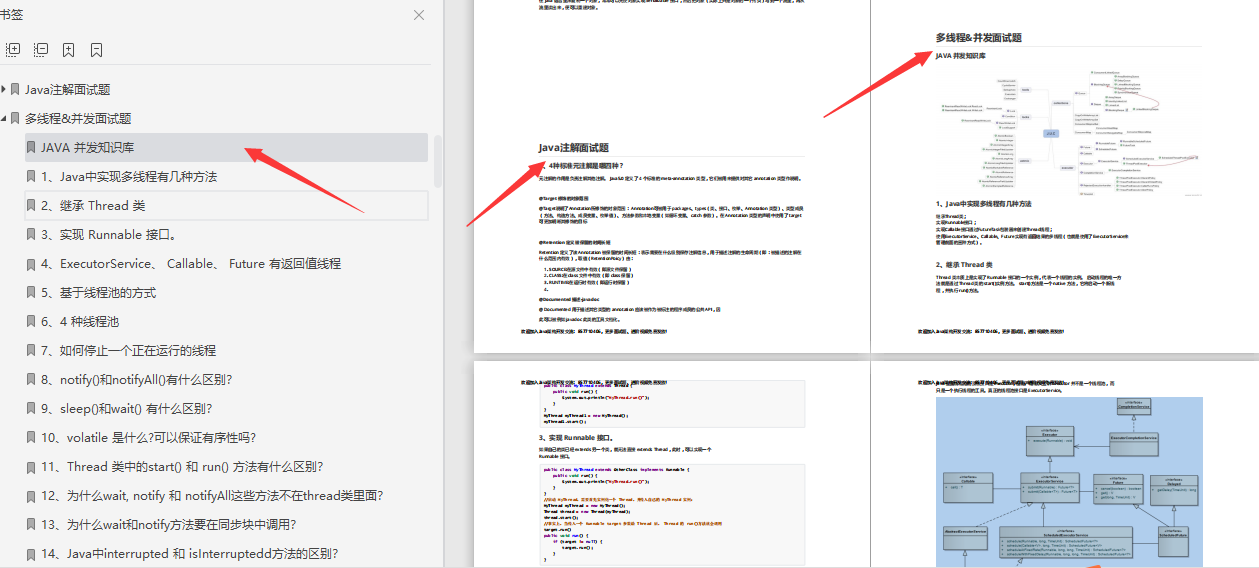1259x568 pixels.
Task: Click the Java注解面试题 heading in document page
Action: click(x=573, y=147)
